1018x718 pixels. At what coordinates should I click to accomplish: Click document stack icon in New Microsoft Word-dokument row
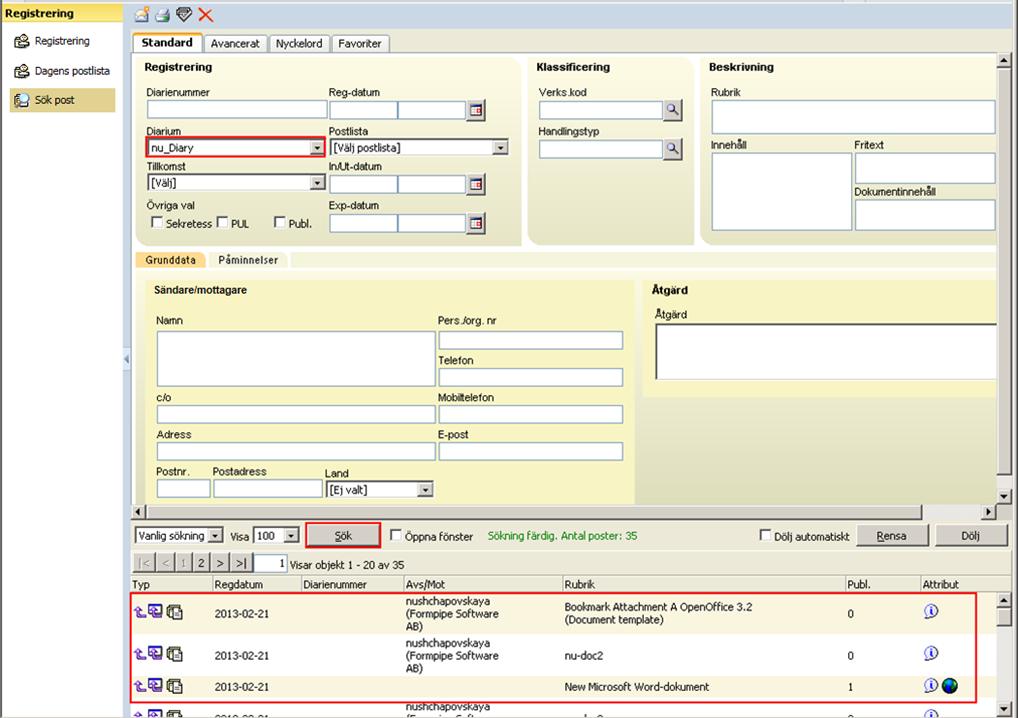coord(175,686)
